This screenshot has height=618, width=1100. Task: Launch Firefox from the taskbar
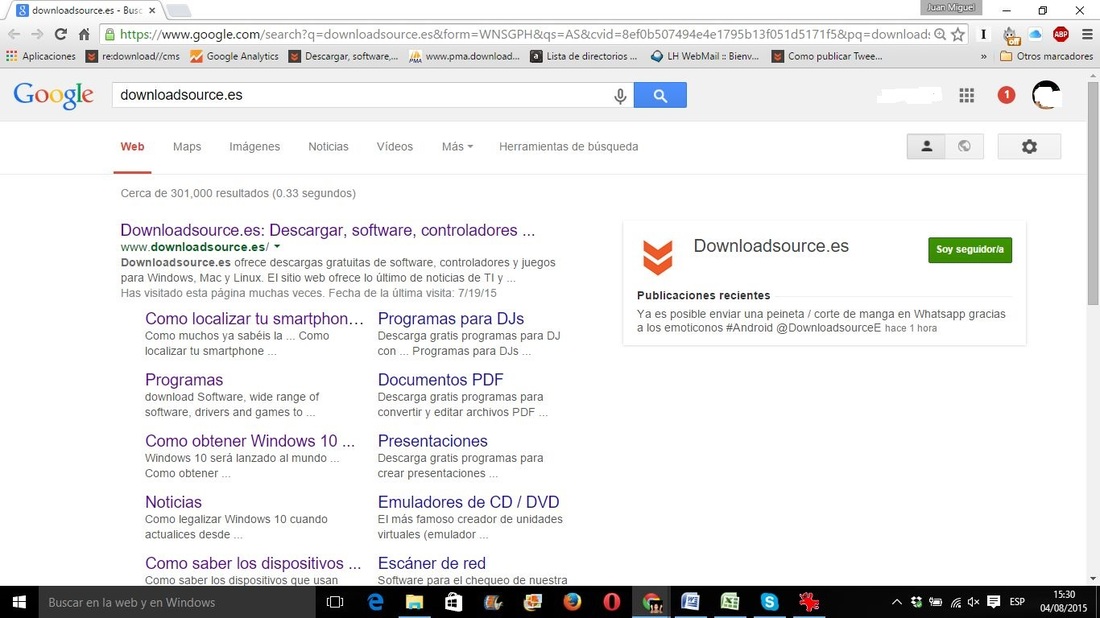[x=572, y=602]
